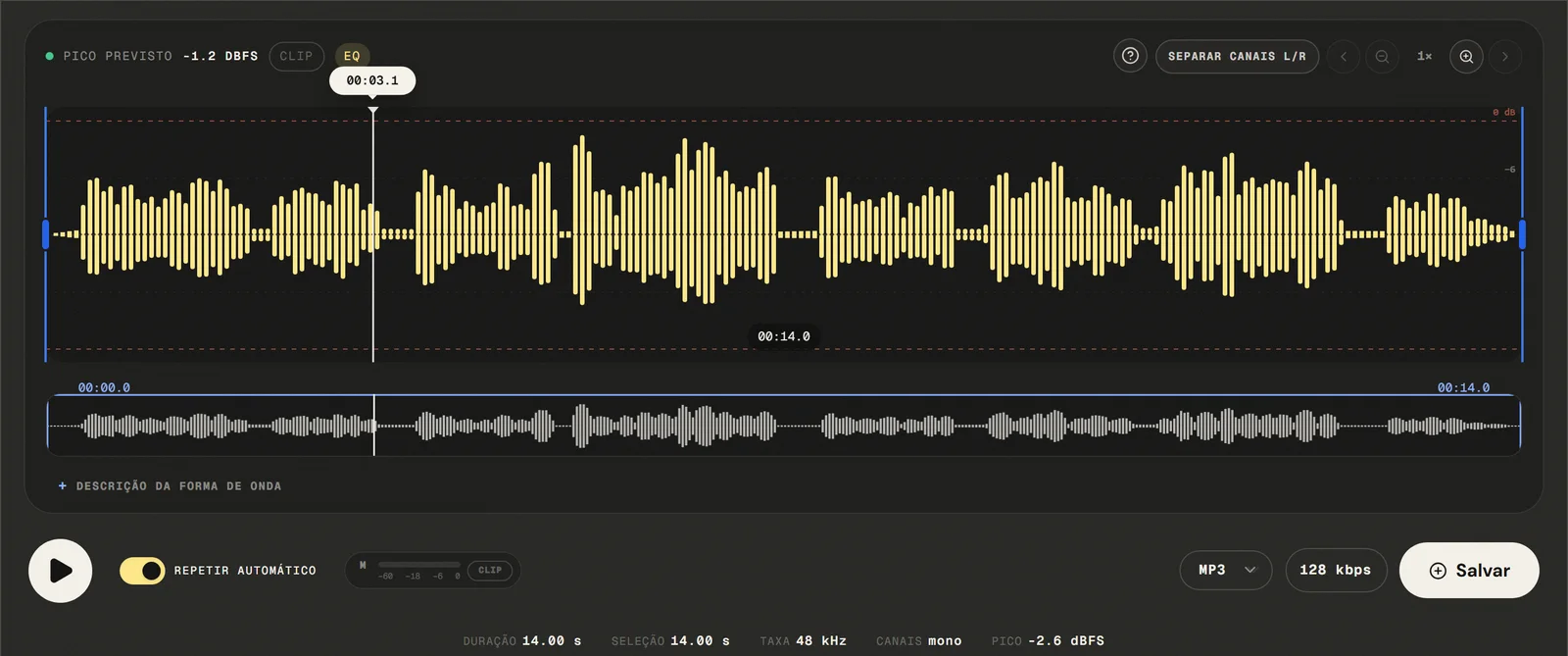
Task: Click the Taxa 48 kHz status
Action: click(x=804, y=641)
